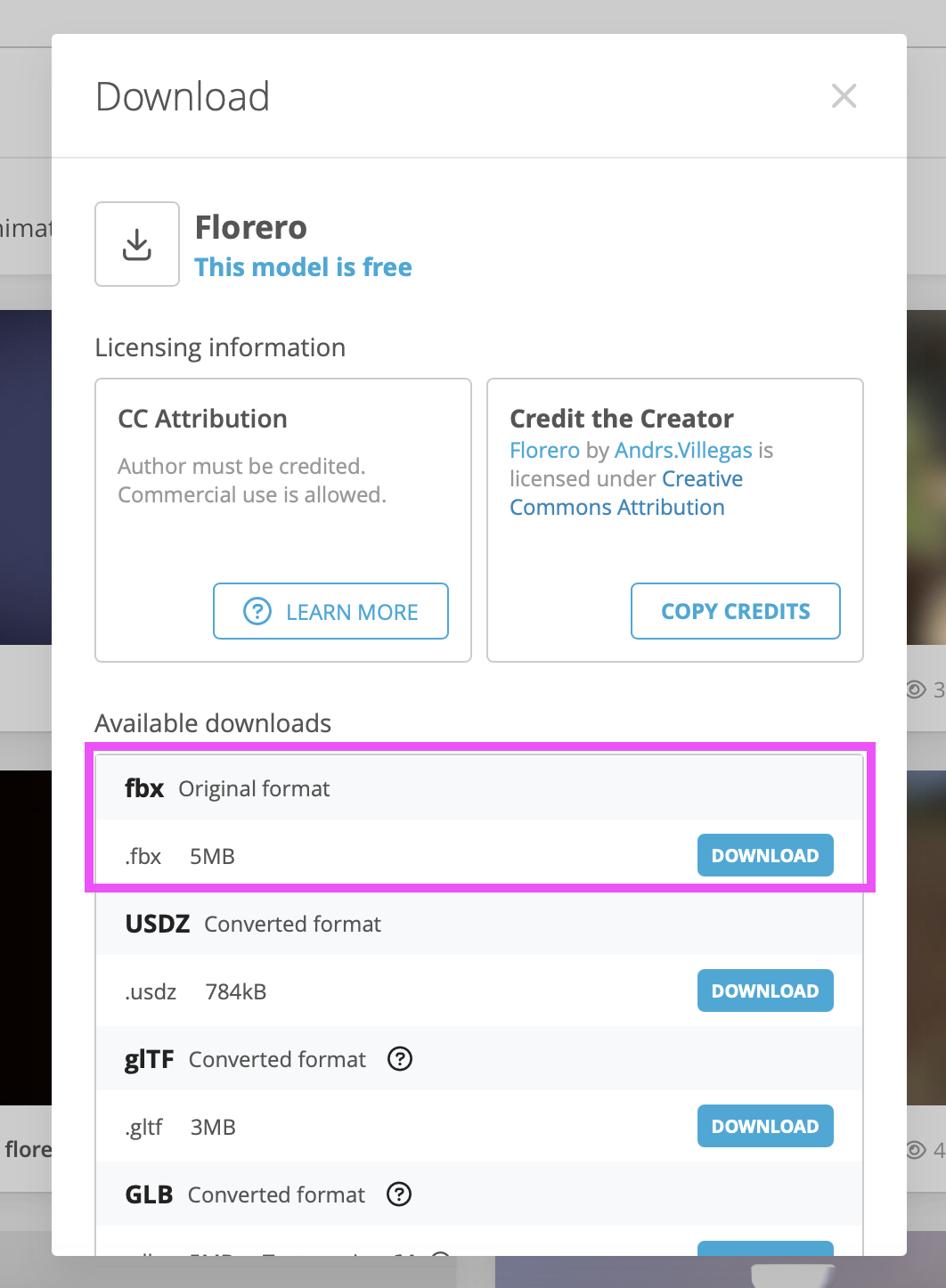Open the Andrs.Villegas creator profile link

pyautogui.click(x=683, y=451)
